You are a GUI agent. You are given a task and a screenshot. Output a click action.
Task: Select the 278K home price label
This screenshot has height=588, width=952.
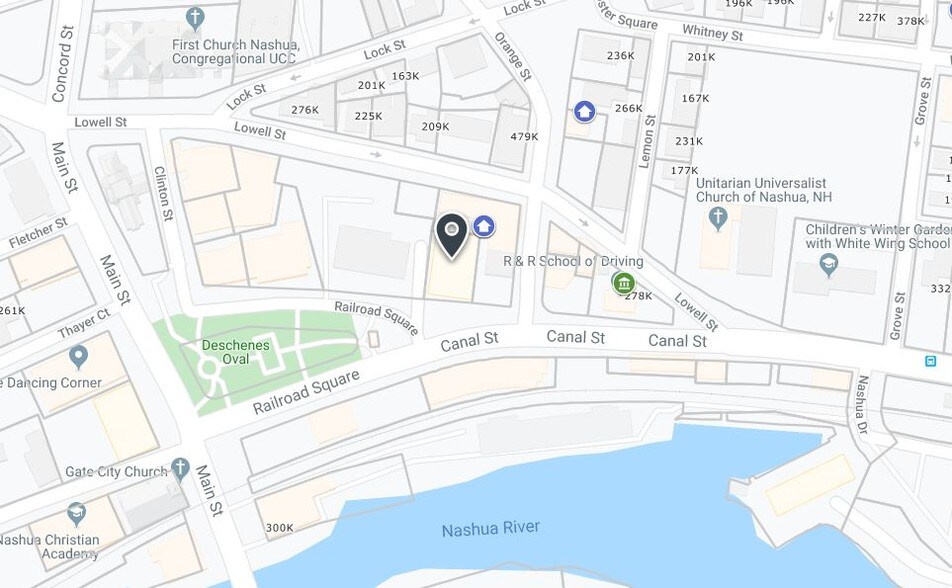point(639,296)
